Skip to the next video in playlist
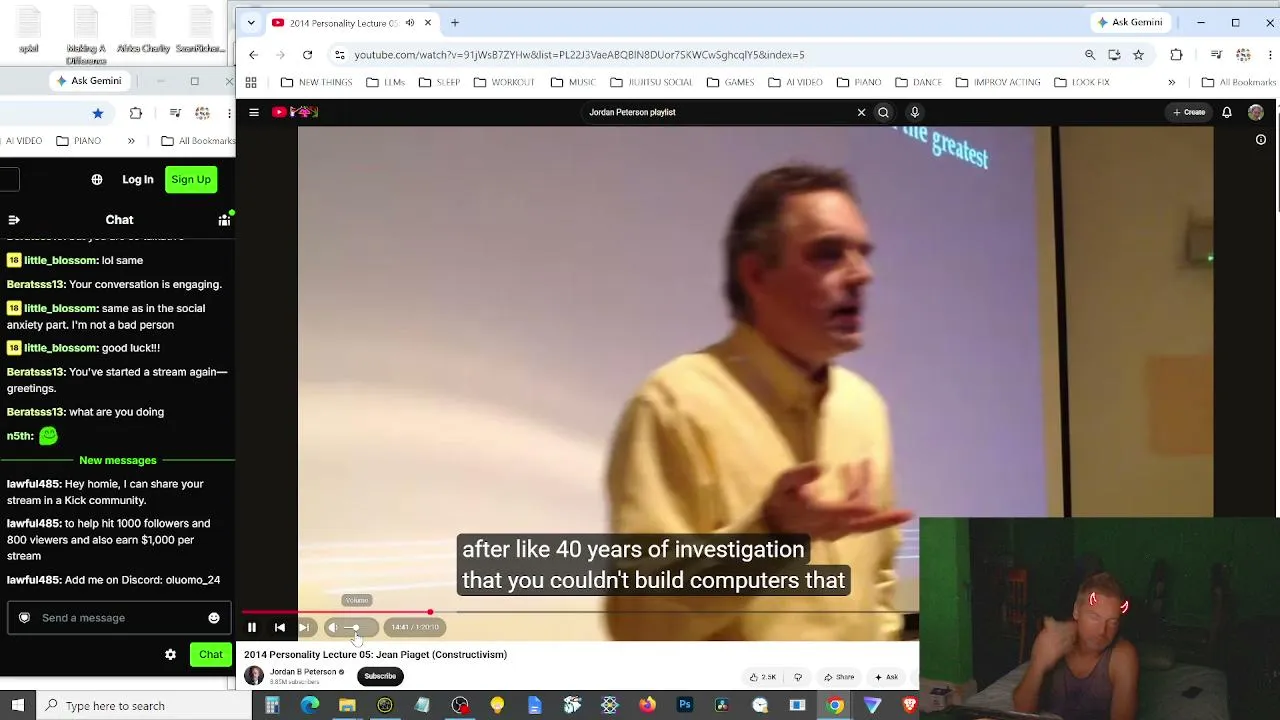Screen dimensions: 1280x720 [304, 627]
